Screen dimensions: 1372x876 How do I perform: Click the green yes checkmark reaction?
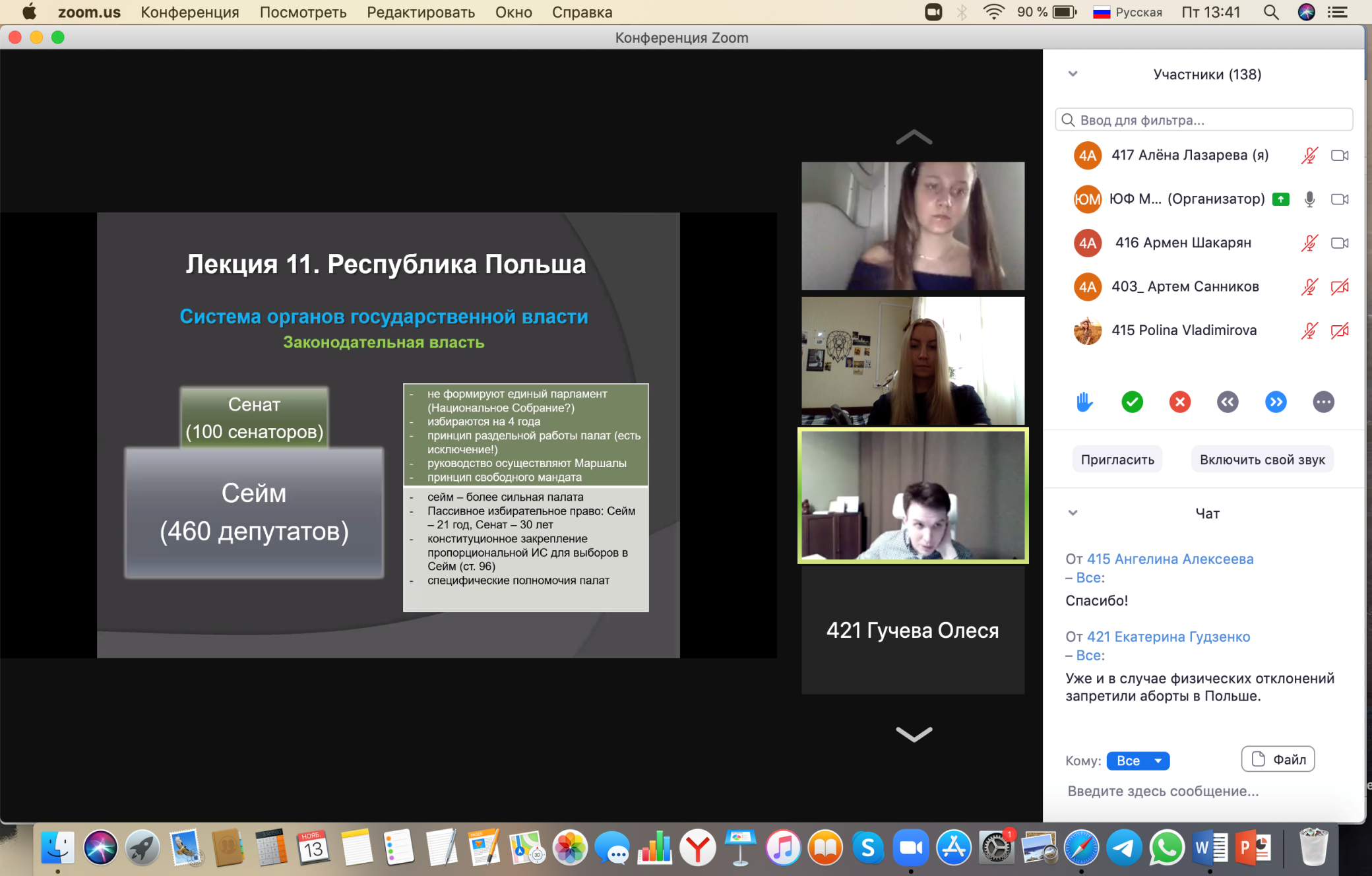[x=1132, y=402]
